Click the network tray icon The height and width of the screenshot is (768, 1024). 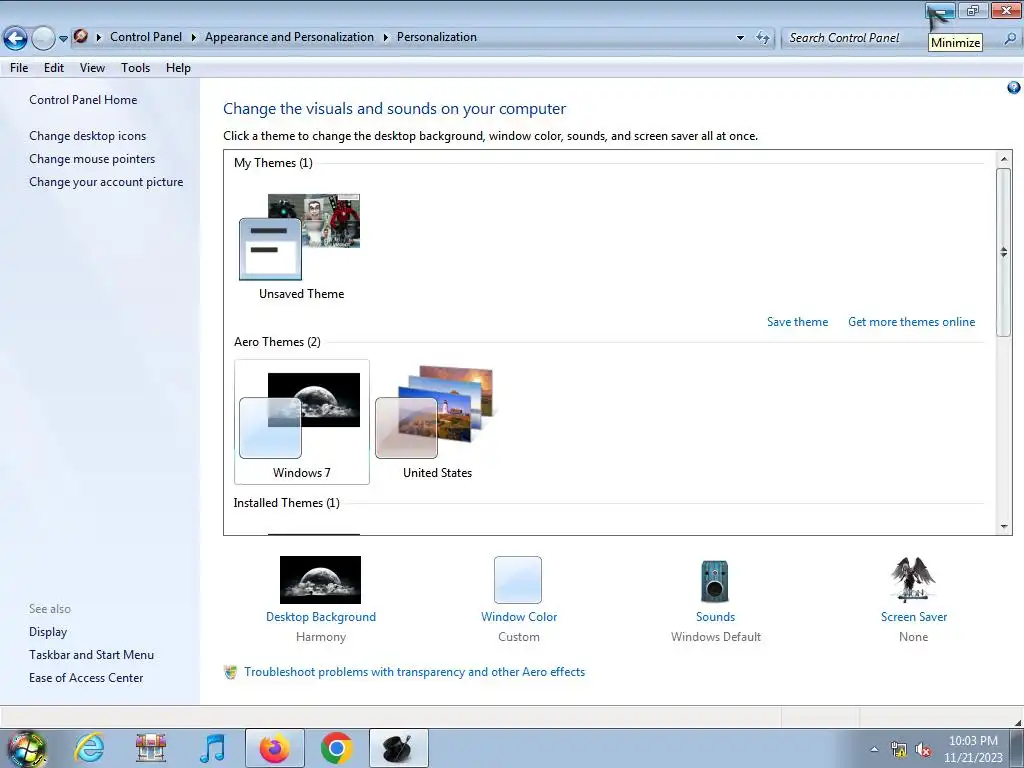899,750
